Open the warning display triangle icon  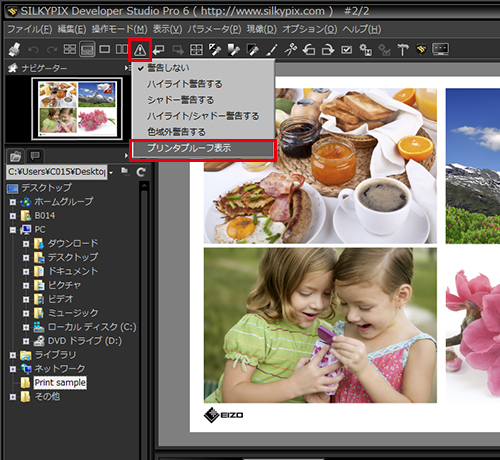click(140, 50)
